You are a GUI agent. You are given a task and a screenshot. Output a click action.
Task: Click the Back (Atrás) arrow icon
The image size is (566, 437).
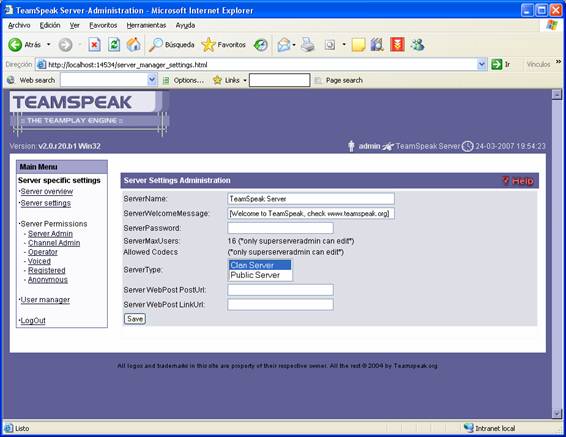pyautogui.click(x=15, y=45)
